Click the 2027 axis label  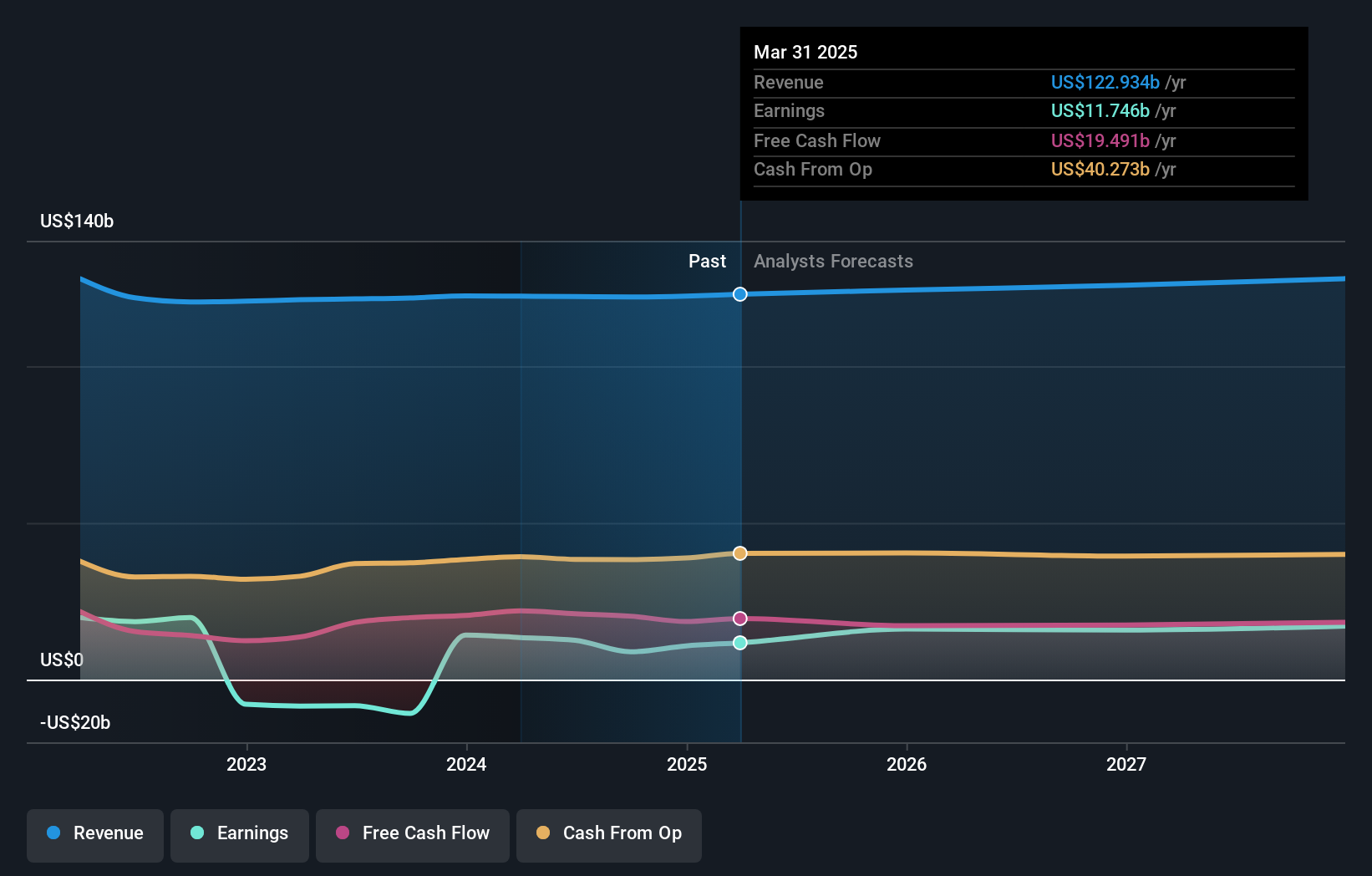tap(1126, 764)
